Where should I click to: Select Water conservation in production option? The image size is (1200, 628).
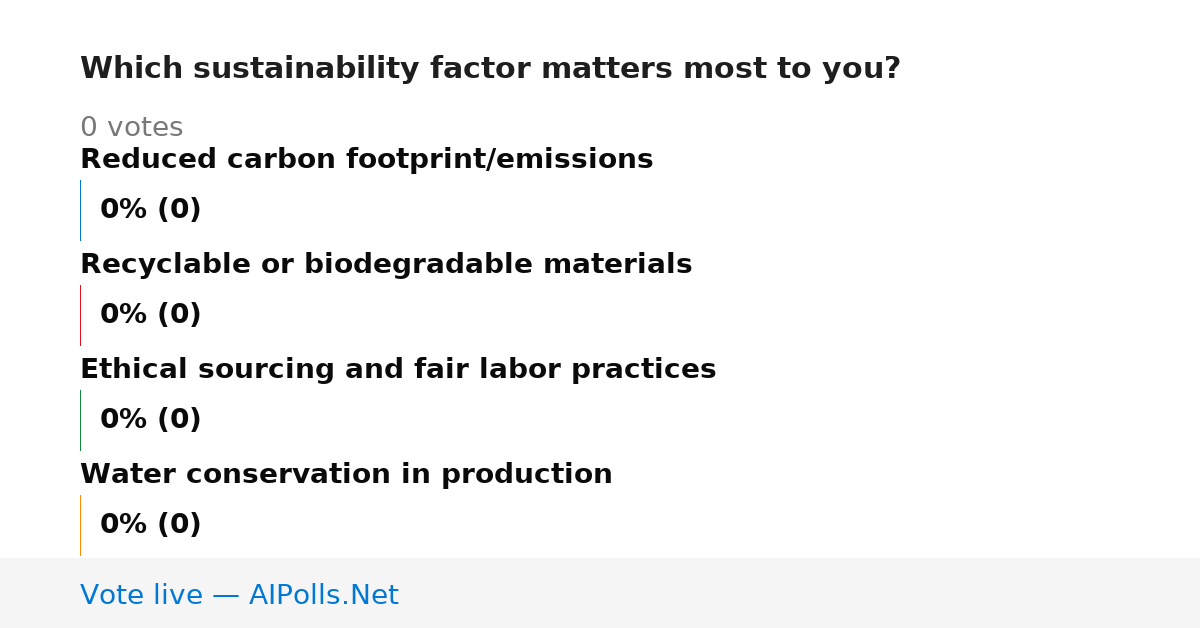tap(346, 475)
